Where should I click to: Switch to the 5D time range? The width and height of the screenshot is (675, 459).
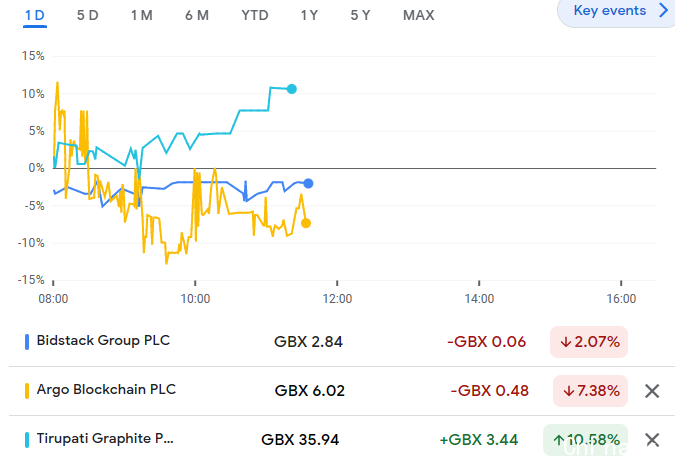(87, 16)
